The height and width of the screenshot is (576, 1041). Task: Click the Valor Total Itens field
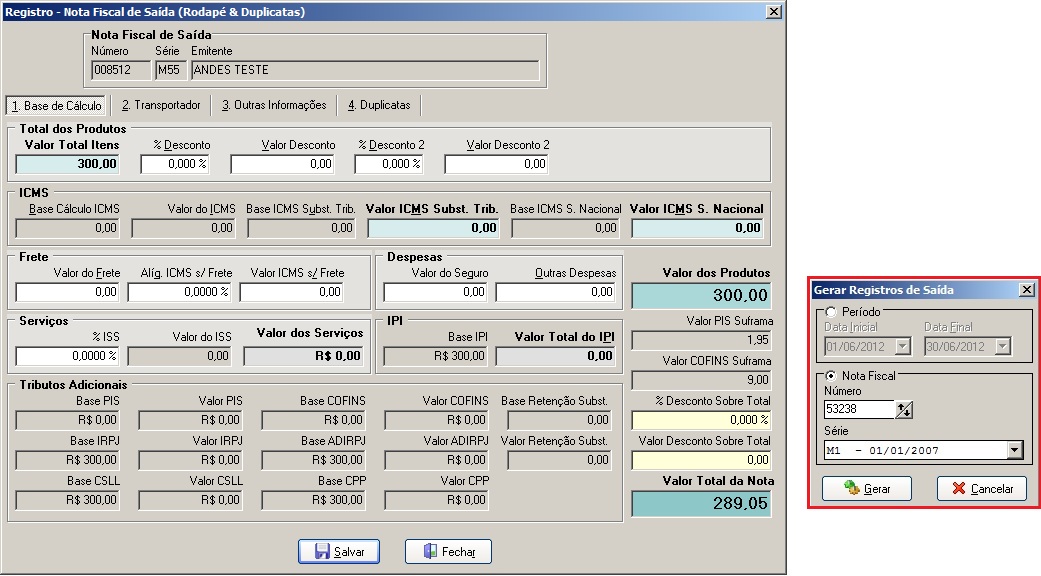pos(68,164)
